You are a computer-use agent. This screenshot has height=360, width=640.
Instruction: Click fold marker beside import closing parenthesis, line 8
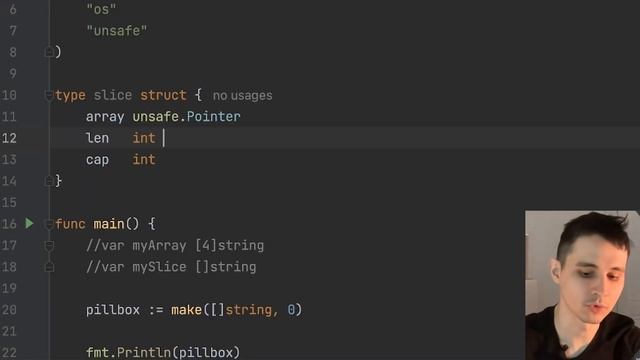49,52
